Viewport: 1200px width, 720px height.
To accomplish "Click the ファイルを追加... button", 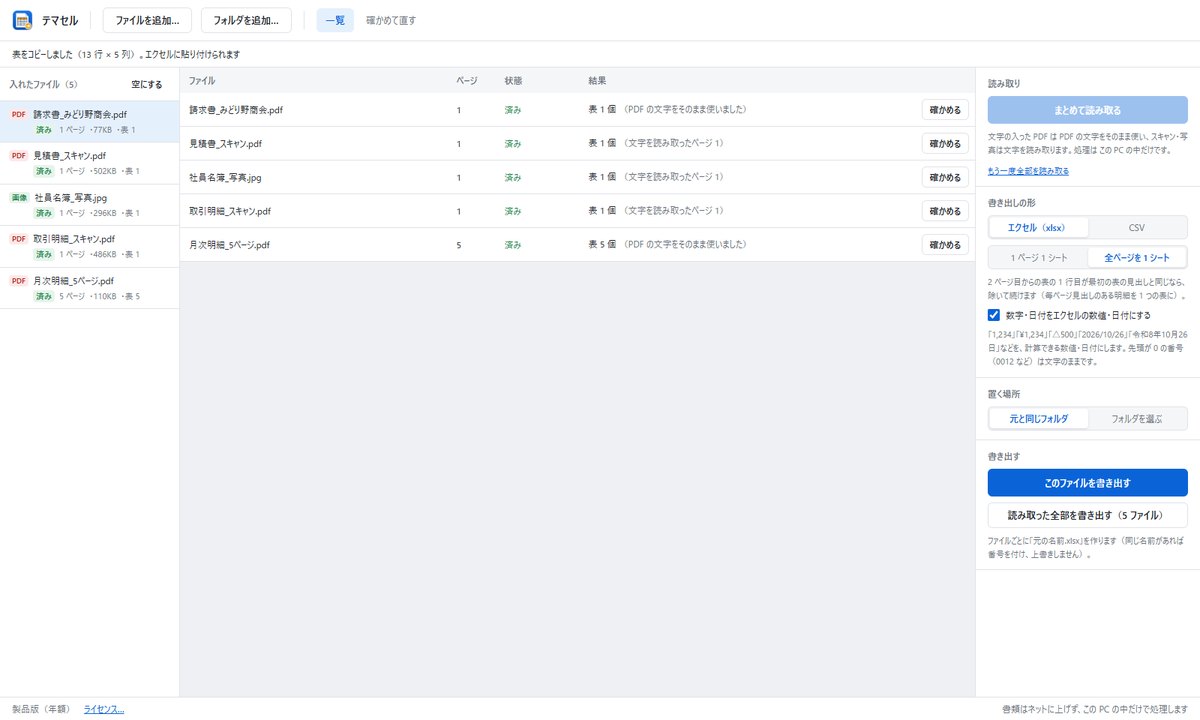I will point(147,20).
